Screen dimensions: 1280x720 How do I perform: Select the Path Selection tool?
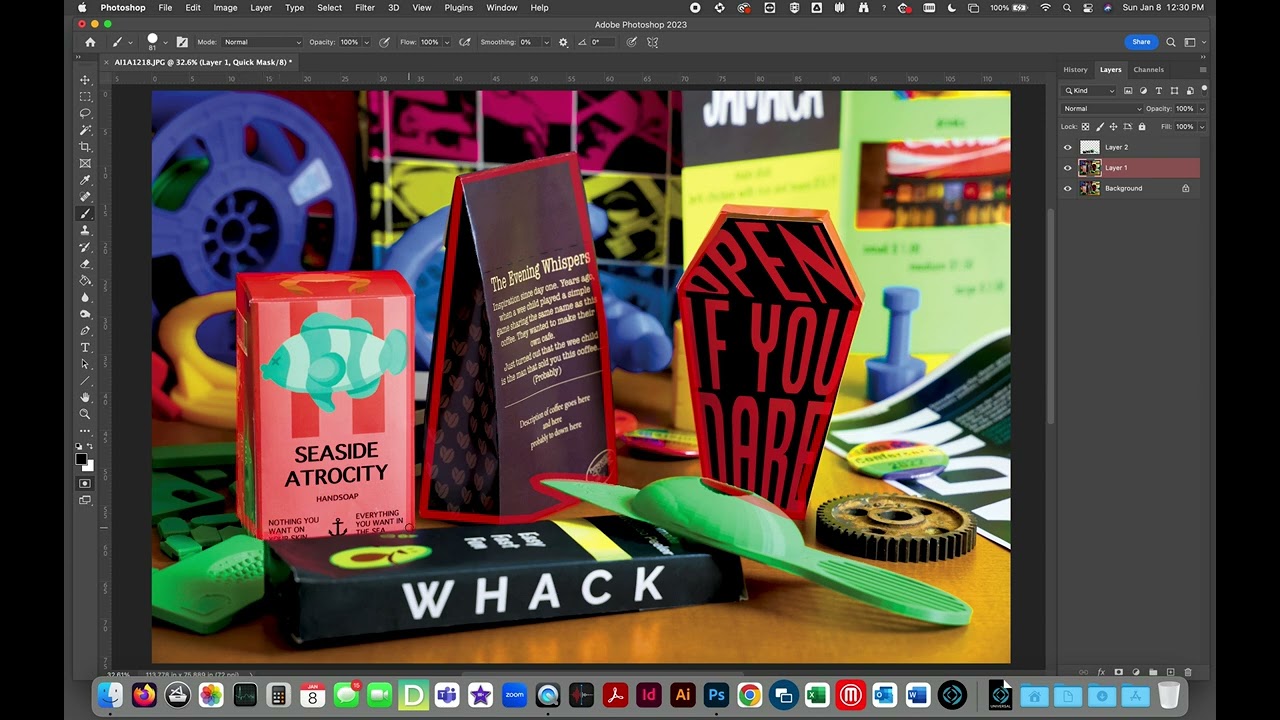[x=85, y=364]
